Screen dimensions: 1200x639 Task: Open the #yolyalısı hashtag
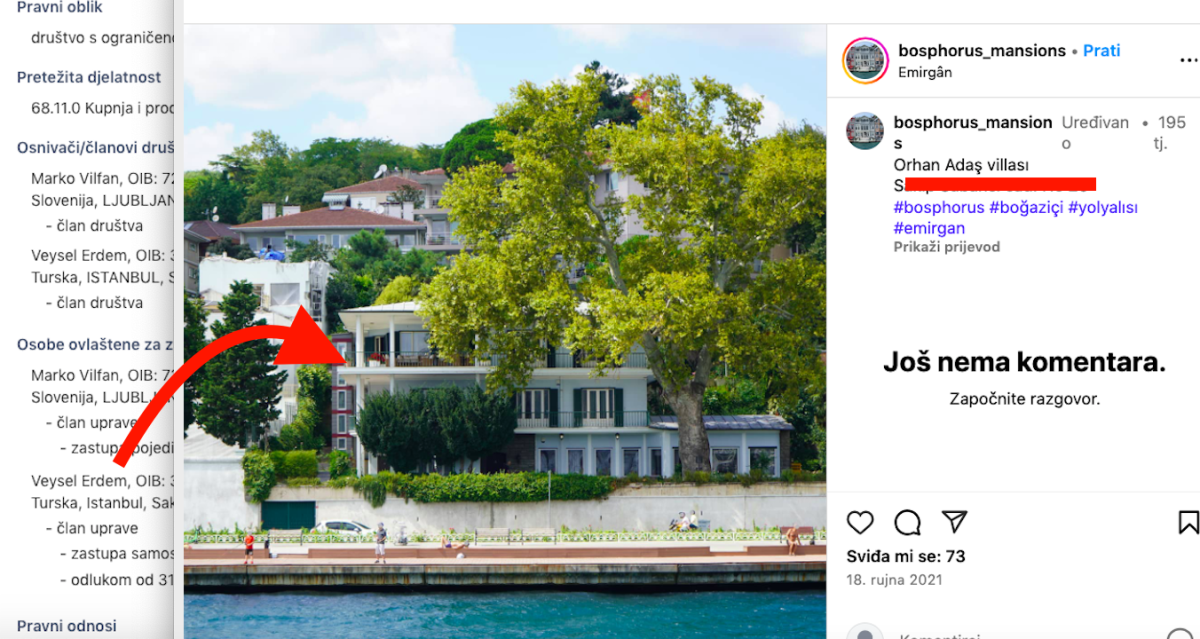[x=1103, y=207]
